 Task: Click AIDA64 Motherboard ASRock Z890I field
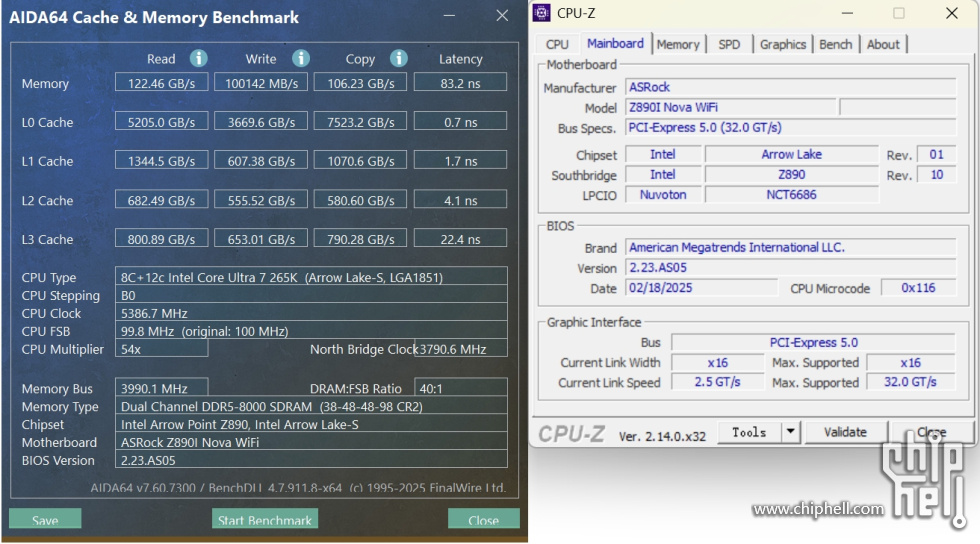pos(311,442)
